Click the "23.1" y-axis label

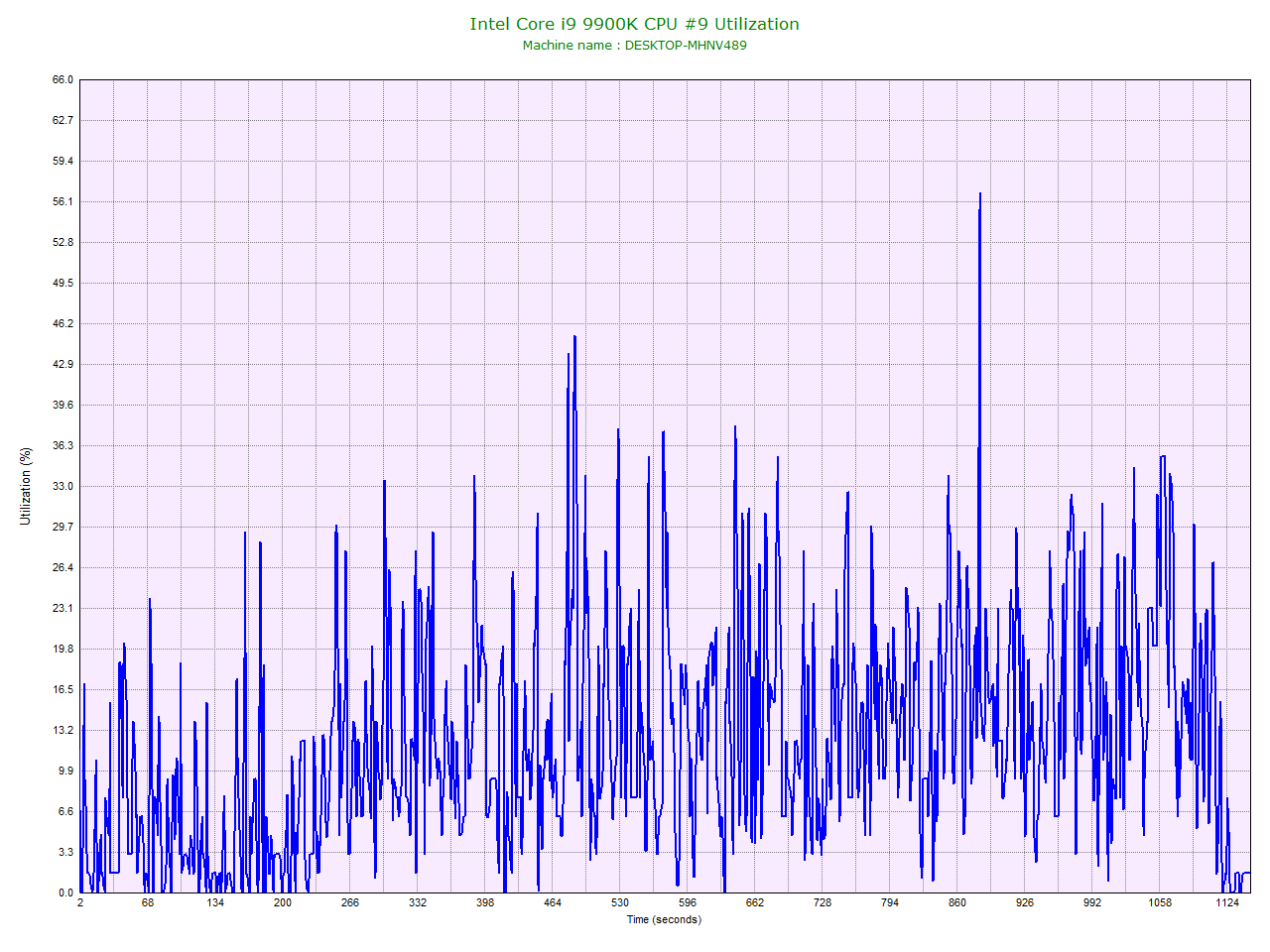[63, 609]
